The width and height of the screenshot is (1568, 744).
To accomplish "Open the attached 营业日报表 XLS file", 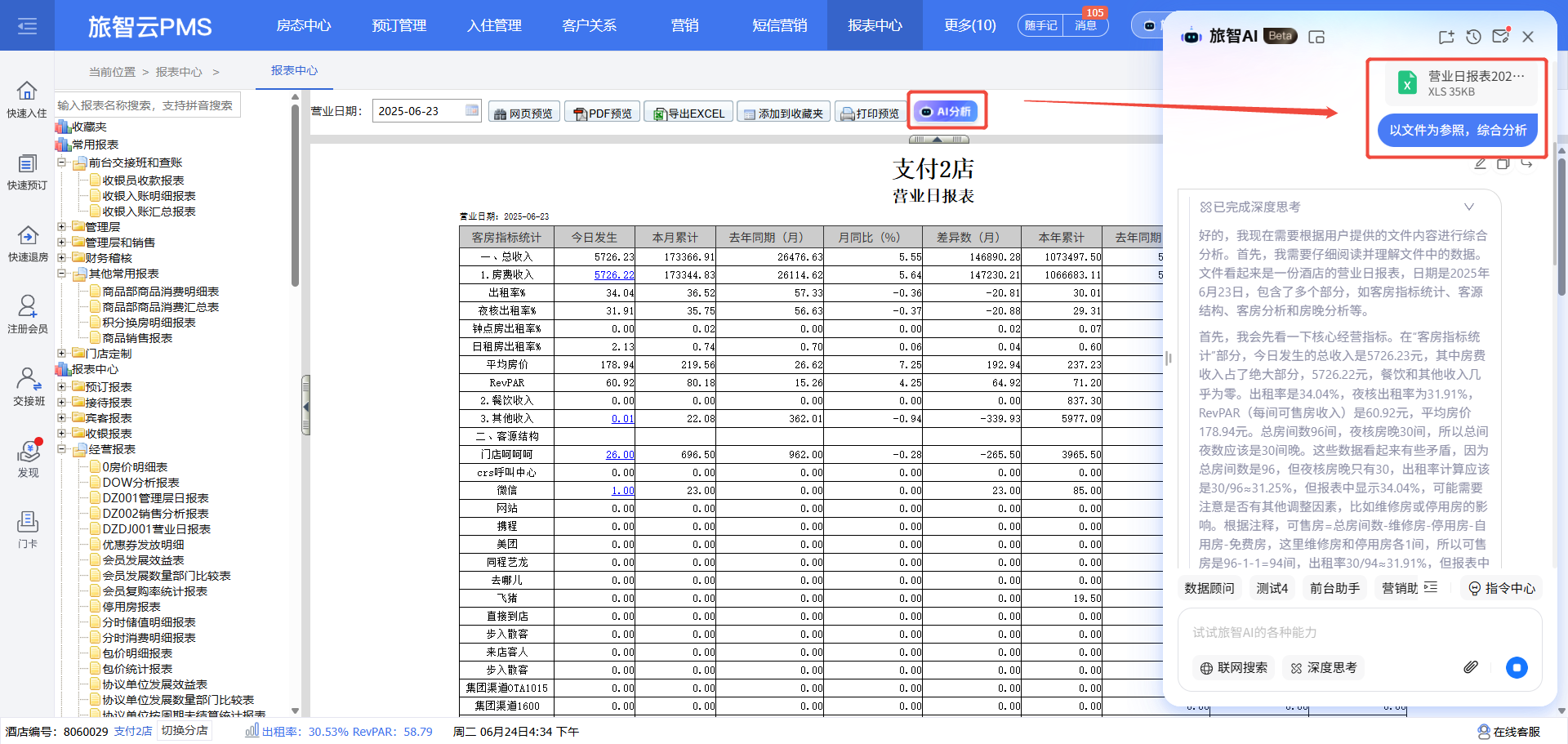I will (x=1459, y=83).
